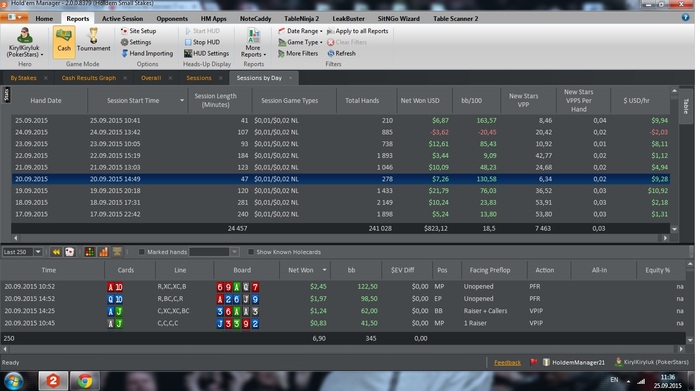Open the help question mark icon
Image resolution: width=700 pixels, height=391 pixels.
tap(685, 17)
